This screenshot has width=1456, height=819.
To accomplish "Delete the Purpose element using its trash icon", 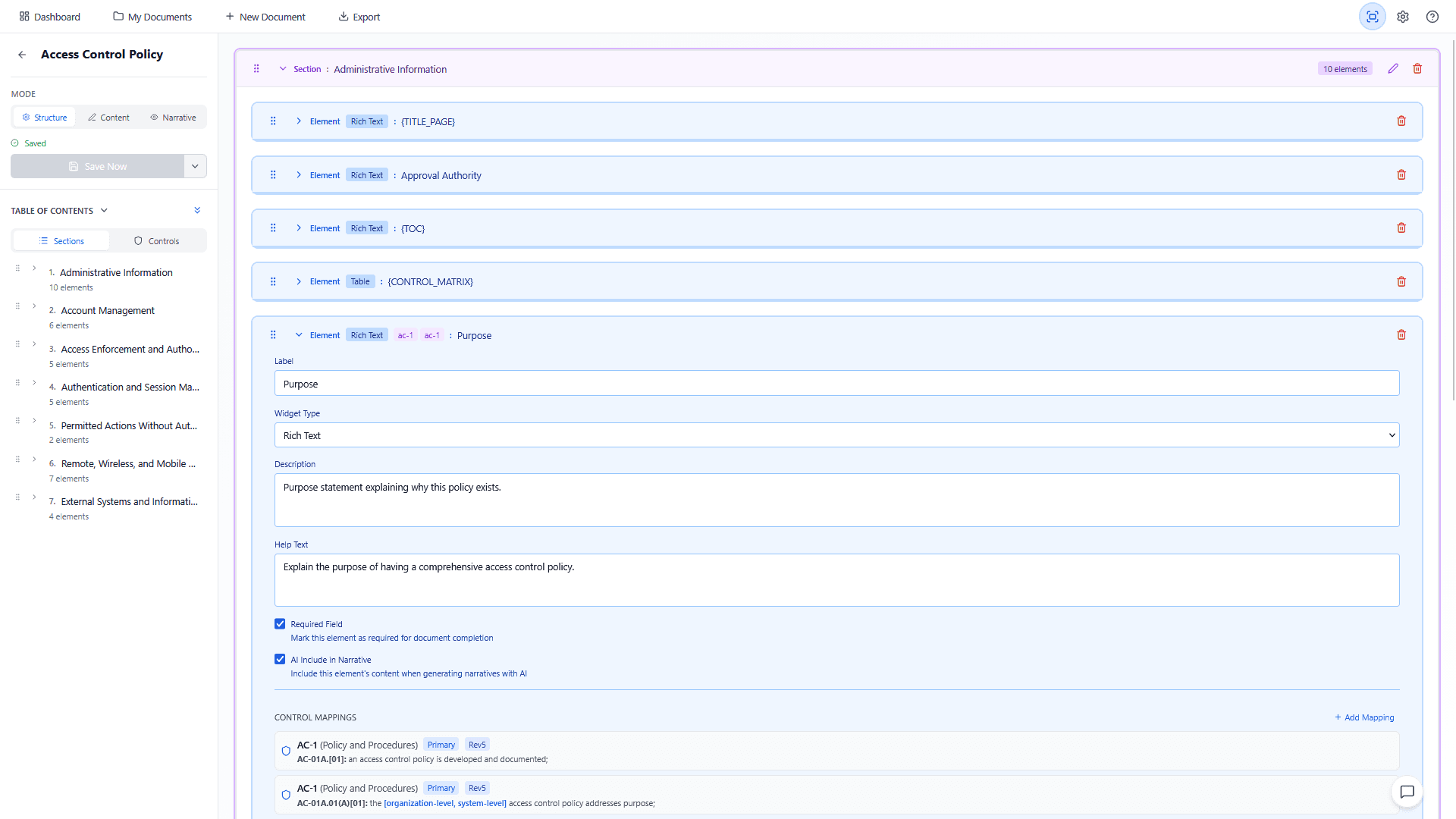I will [1401, 334].
